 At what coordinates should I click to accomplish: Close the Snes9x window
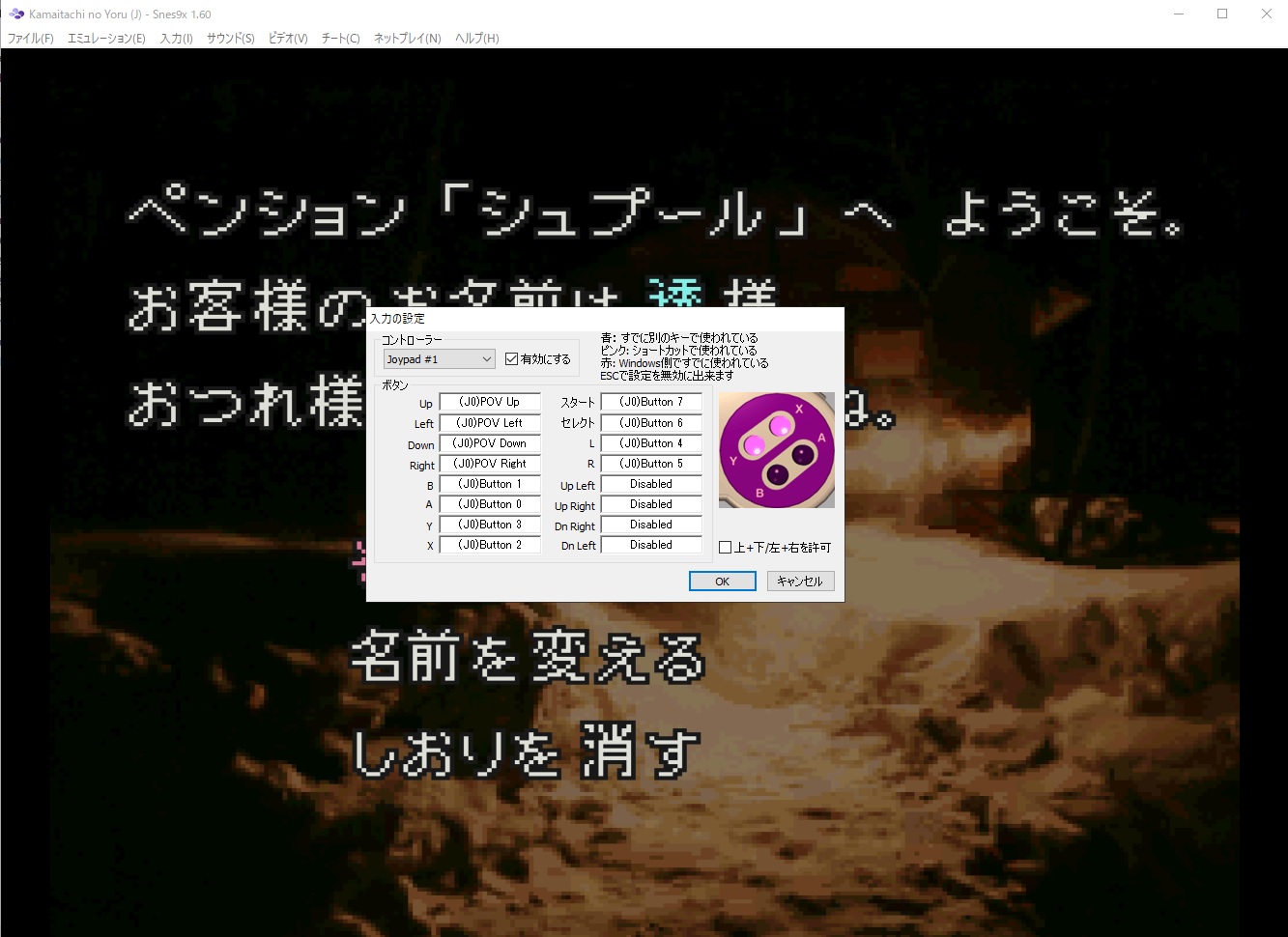[x=1266, y=14]
